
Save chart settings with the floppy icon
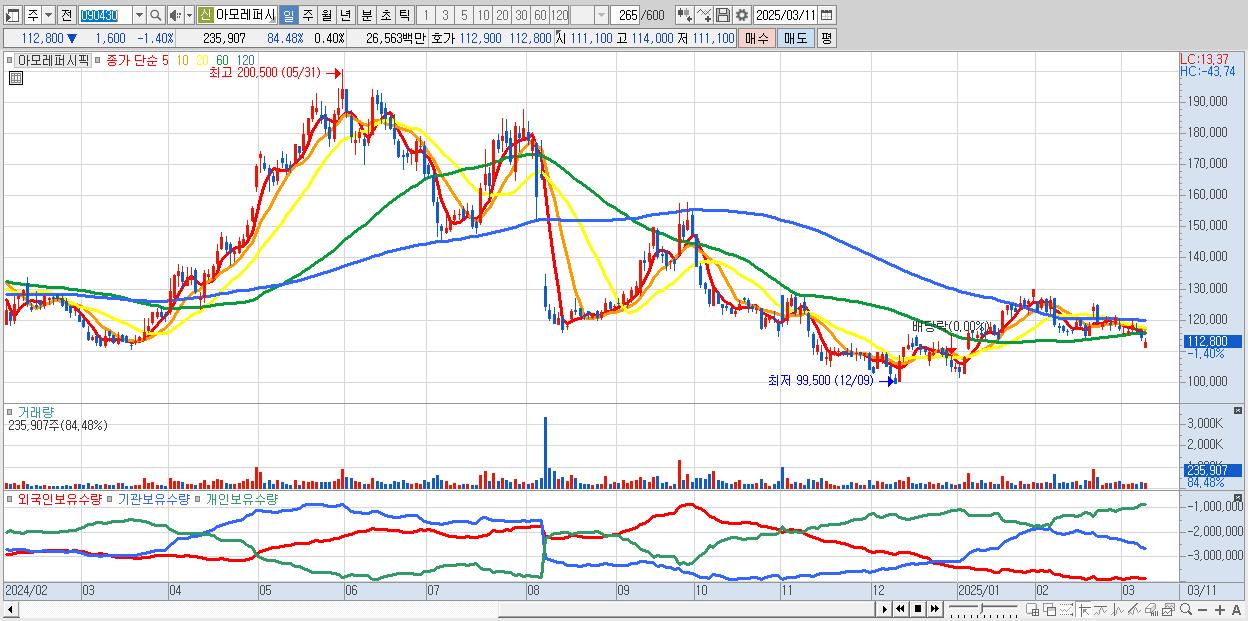coord(722,15)
